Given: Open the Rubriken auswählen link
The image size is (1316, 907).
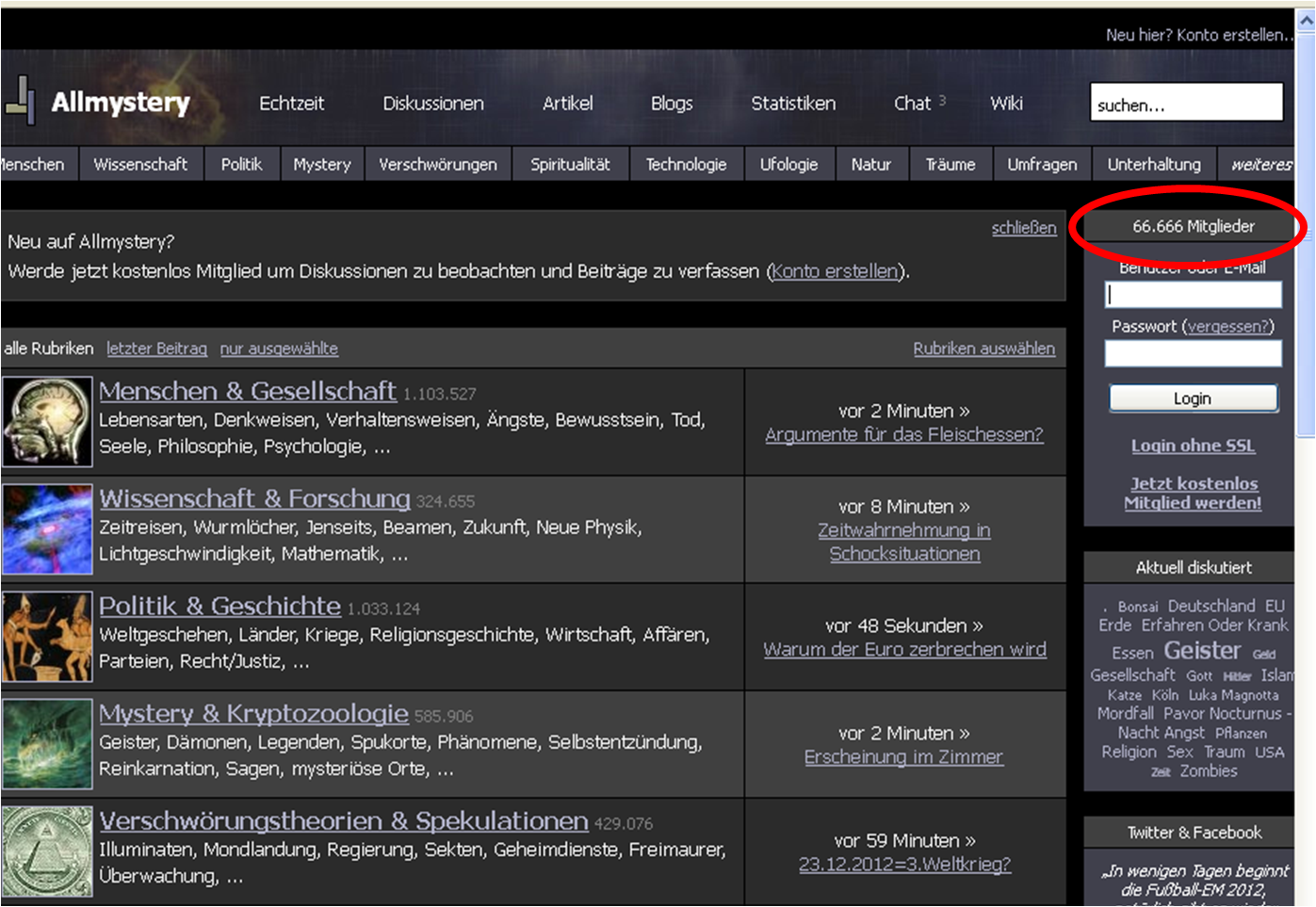Looking at the screenshot, I should [983, 348].
